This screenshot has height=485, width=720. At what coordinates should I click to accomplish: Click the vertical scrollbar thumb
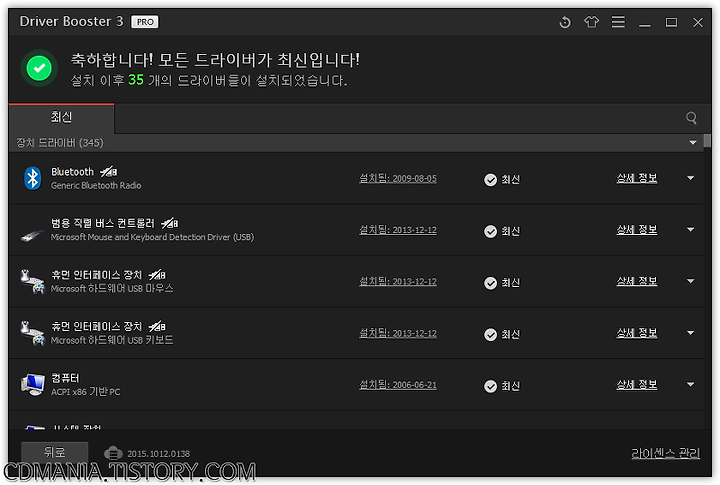point(707,141)
